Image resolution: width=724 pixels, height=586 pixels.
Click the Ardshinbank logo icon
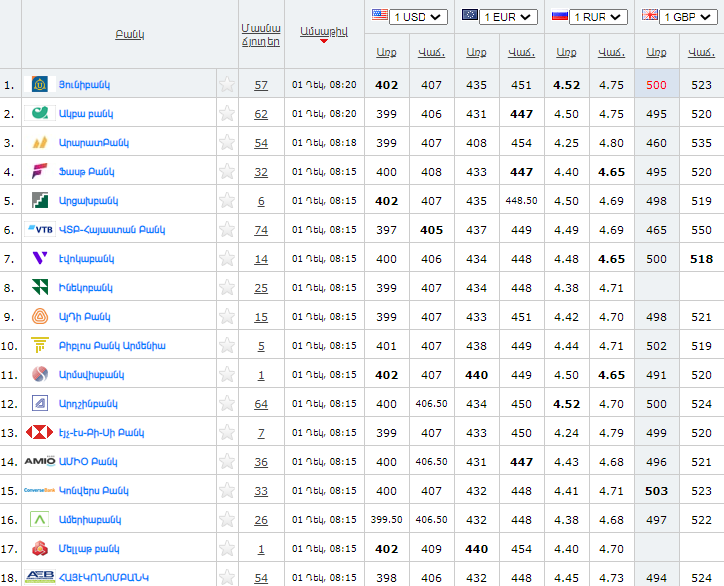(x=40, y=403)
